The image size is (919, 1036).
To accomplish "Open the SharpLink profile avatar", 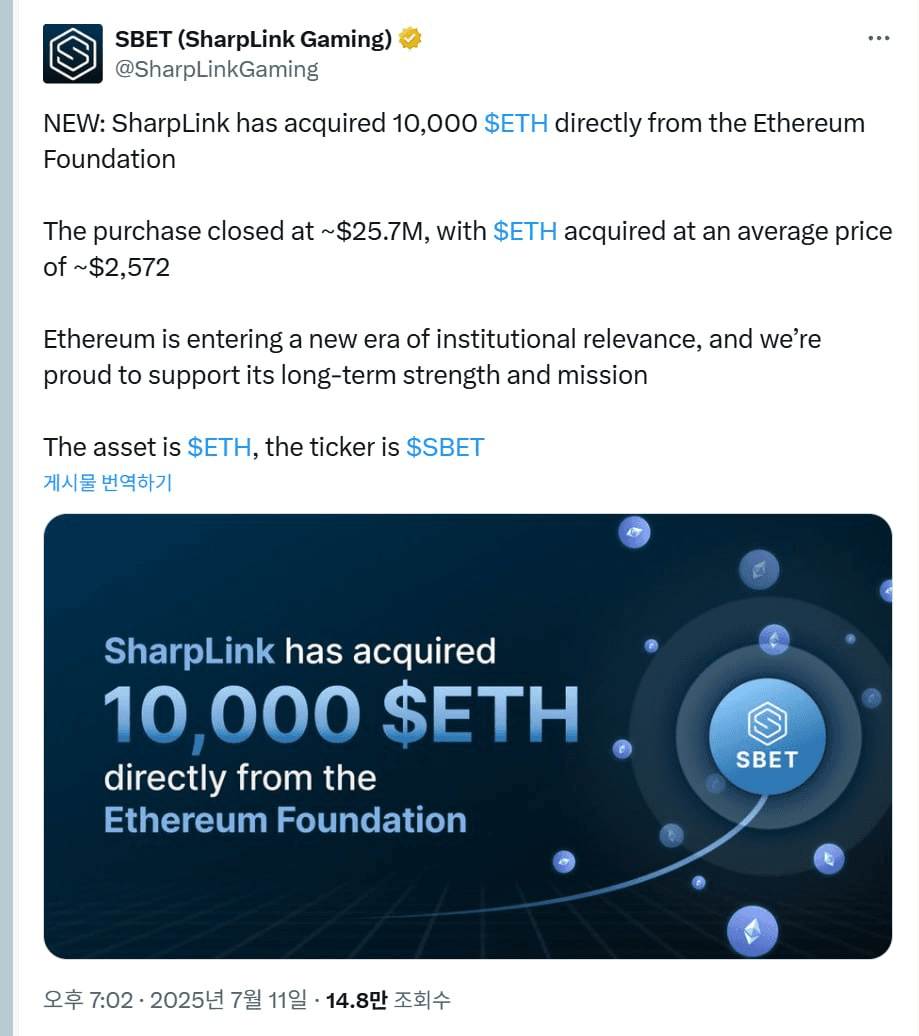I will pos(73,54).
